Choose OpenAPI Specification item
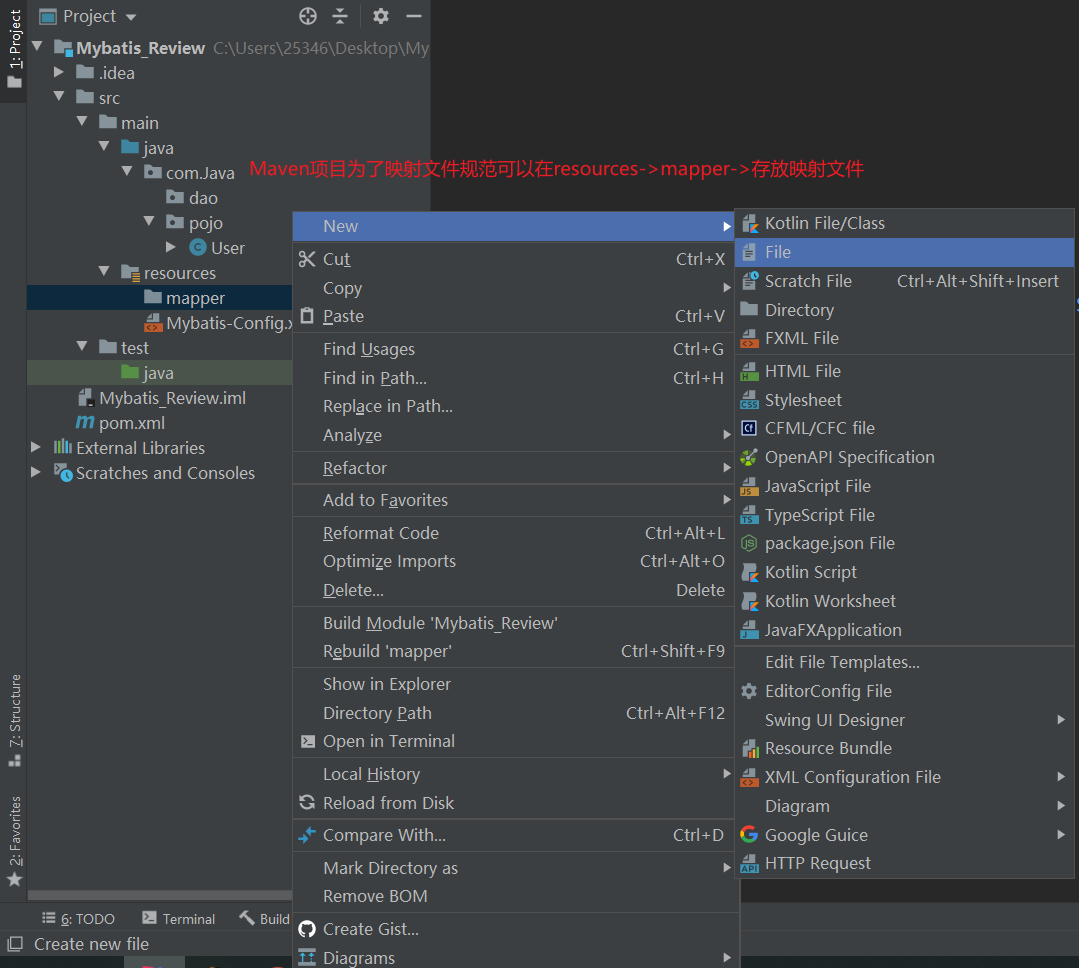Image resolution: width=1079 pixels, height=968 pixels. (x=904, y=458)
